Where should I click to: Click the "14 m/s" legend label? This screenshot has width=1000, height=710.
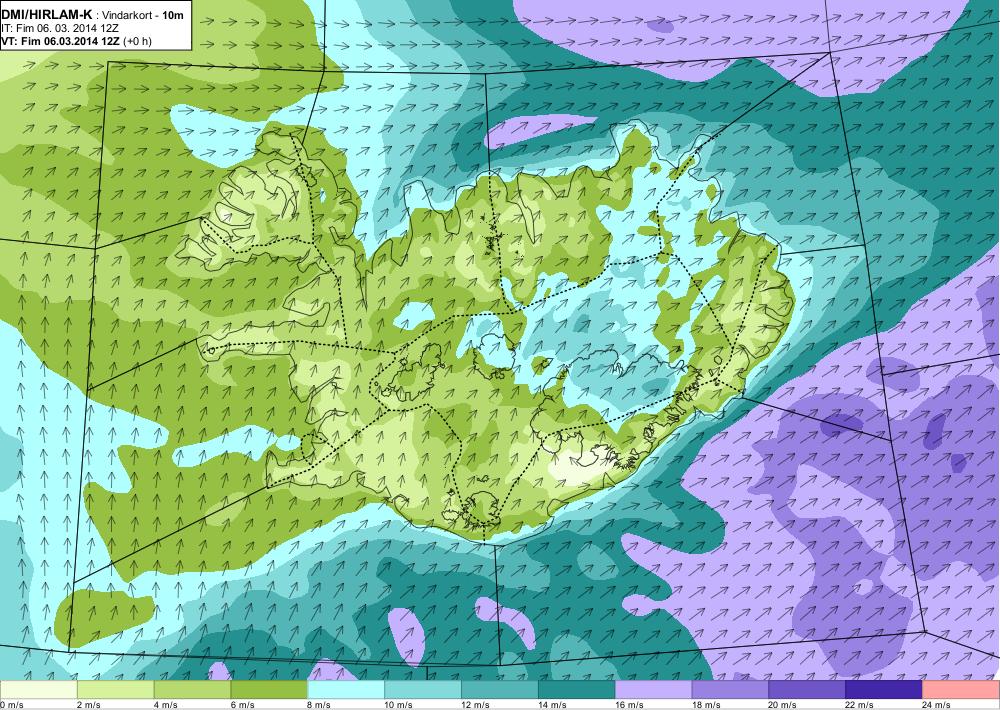(552, 704)
